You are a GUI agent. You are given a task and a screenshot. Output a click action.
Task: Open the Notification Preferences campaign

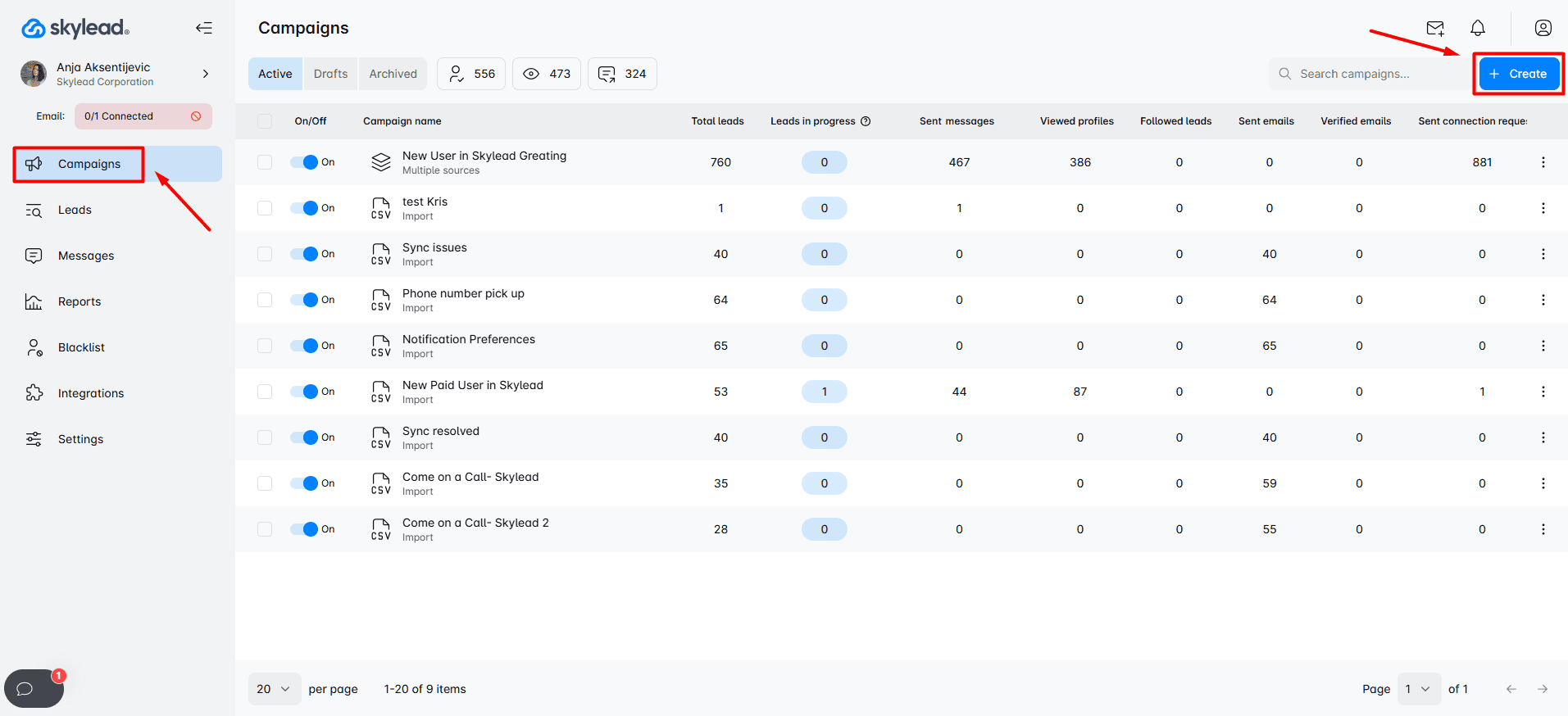click(x=469, y=339)
